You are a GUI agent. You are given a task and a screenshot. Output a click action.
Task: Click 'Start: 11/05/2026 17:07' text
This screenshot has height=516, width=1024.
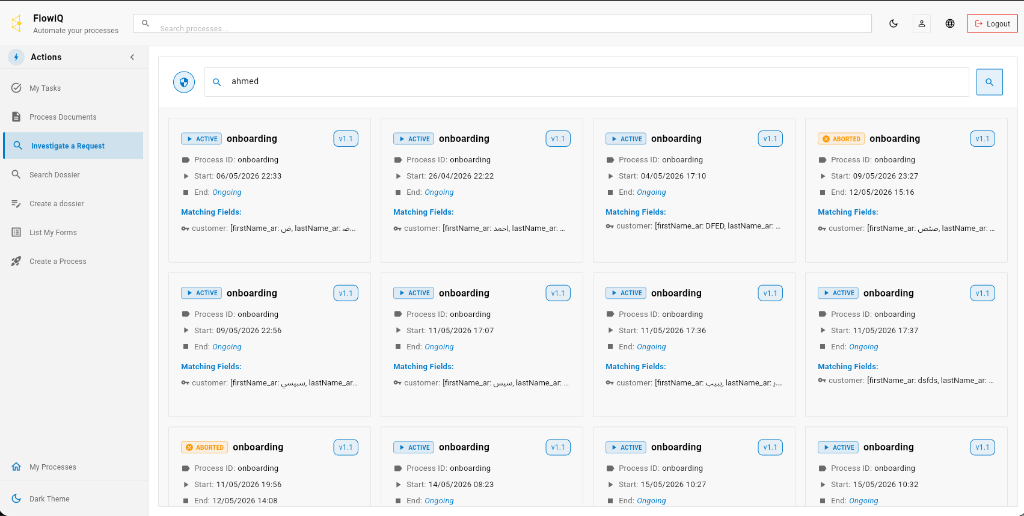pos(450,331)
